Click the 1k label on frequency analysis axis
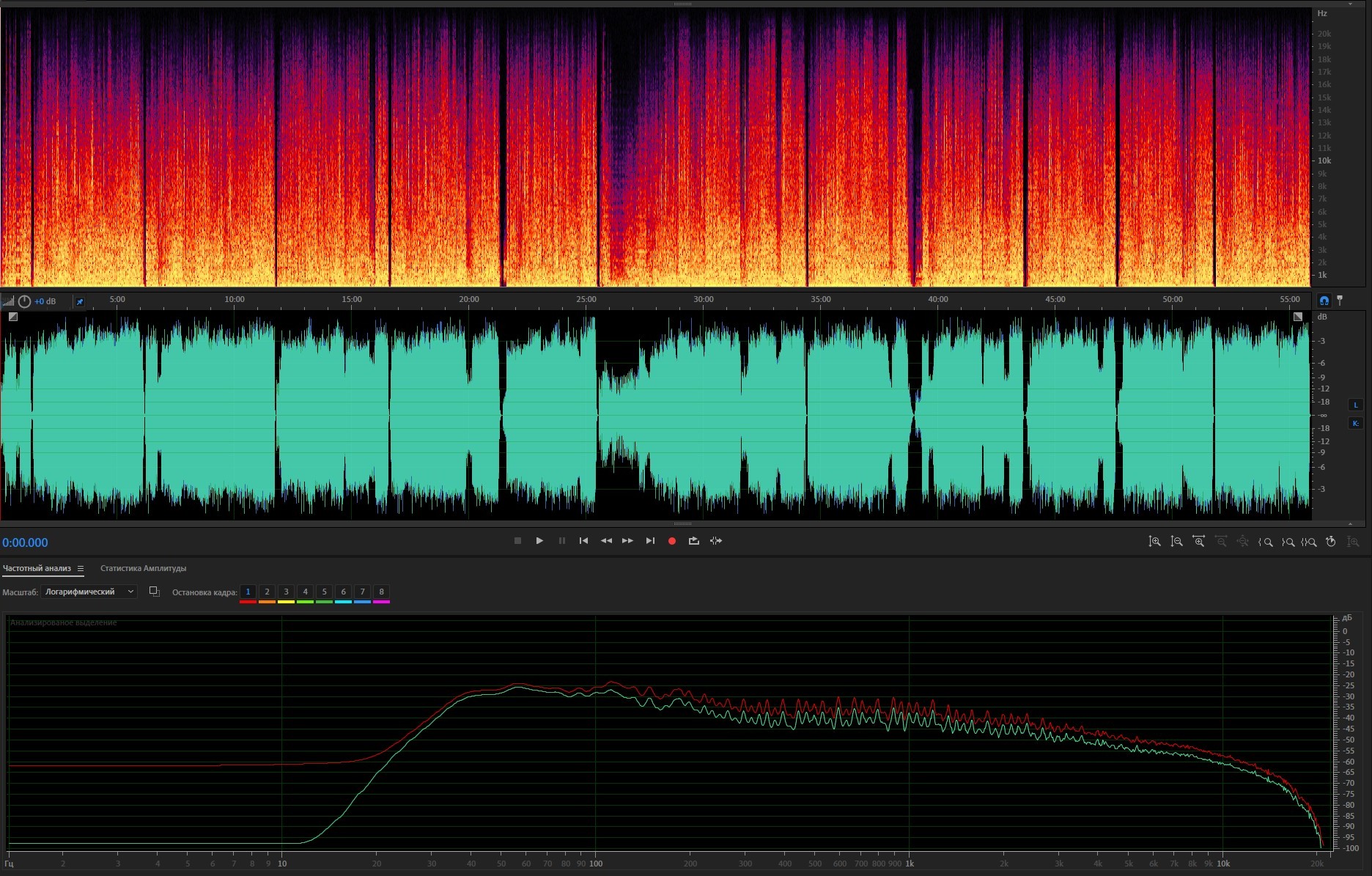This screenshot has width=1372, height=876. point(910,864)
